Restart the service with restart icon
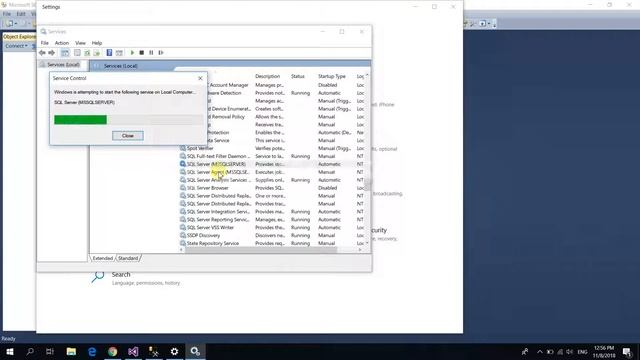Screen dimensions: 640x360 [x=161, y=53]
